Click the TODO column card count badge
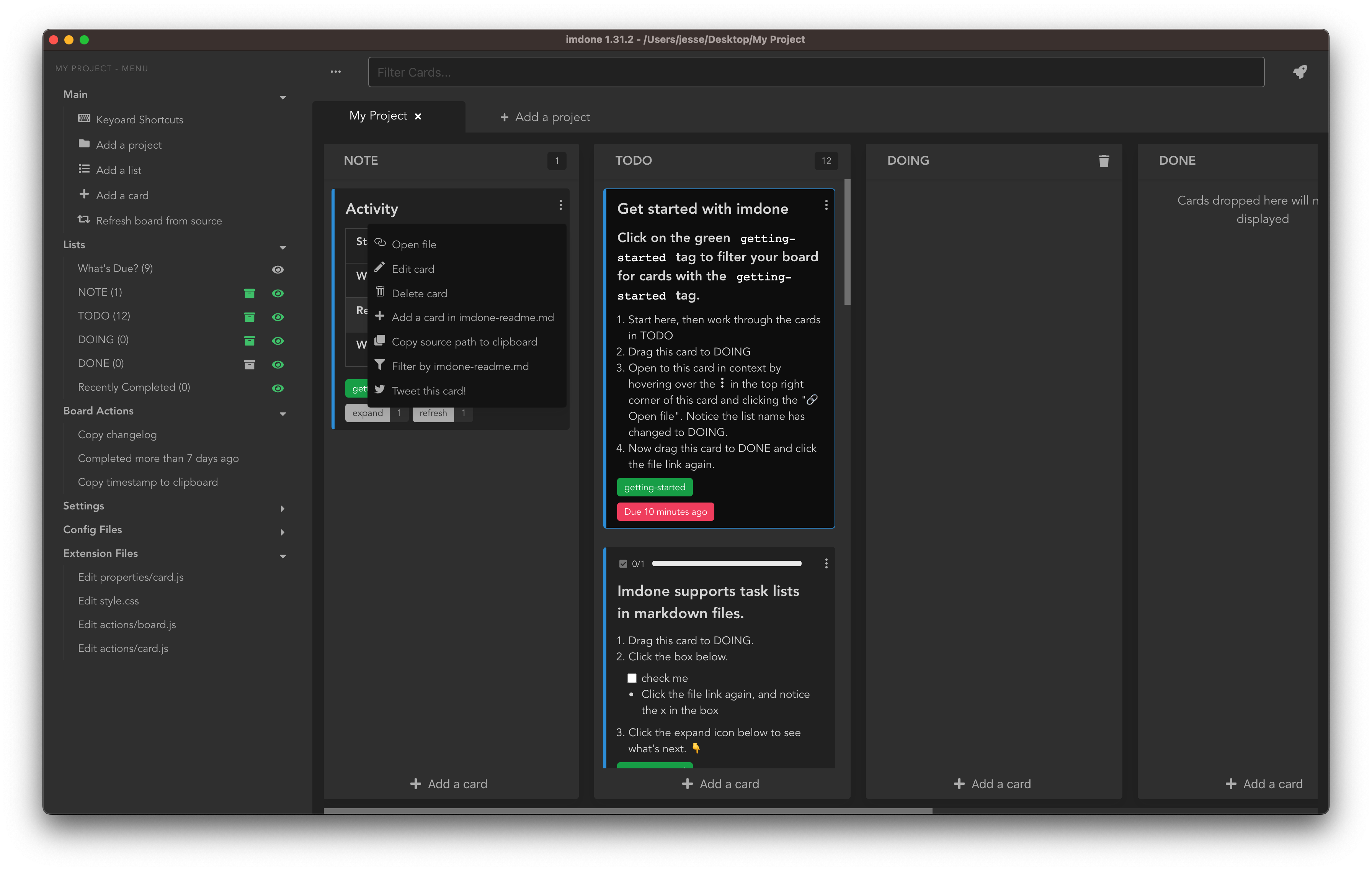This screenshot has width=1372, height=871. click(x=826, y=161)
